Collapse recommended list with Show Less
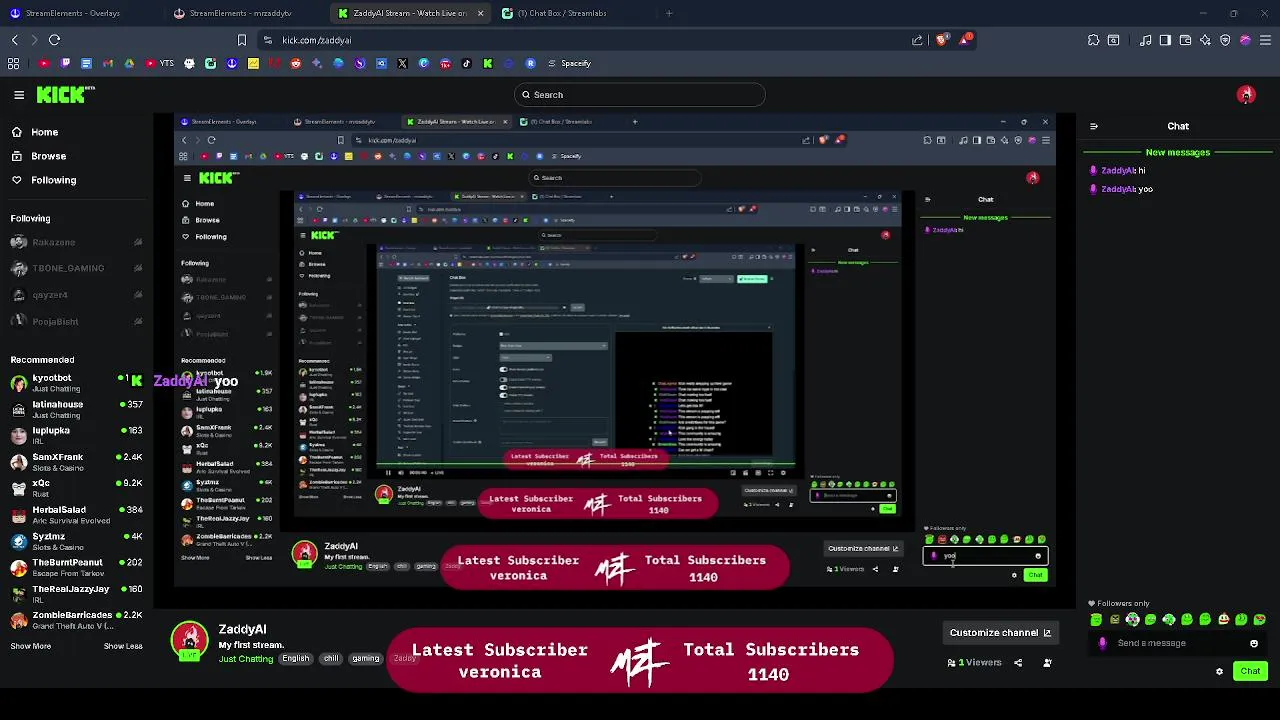This screenshot has height=720, width=1280. tap(123, 646)
